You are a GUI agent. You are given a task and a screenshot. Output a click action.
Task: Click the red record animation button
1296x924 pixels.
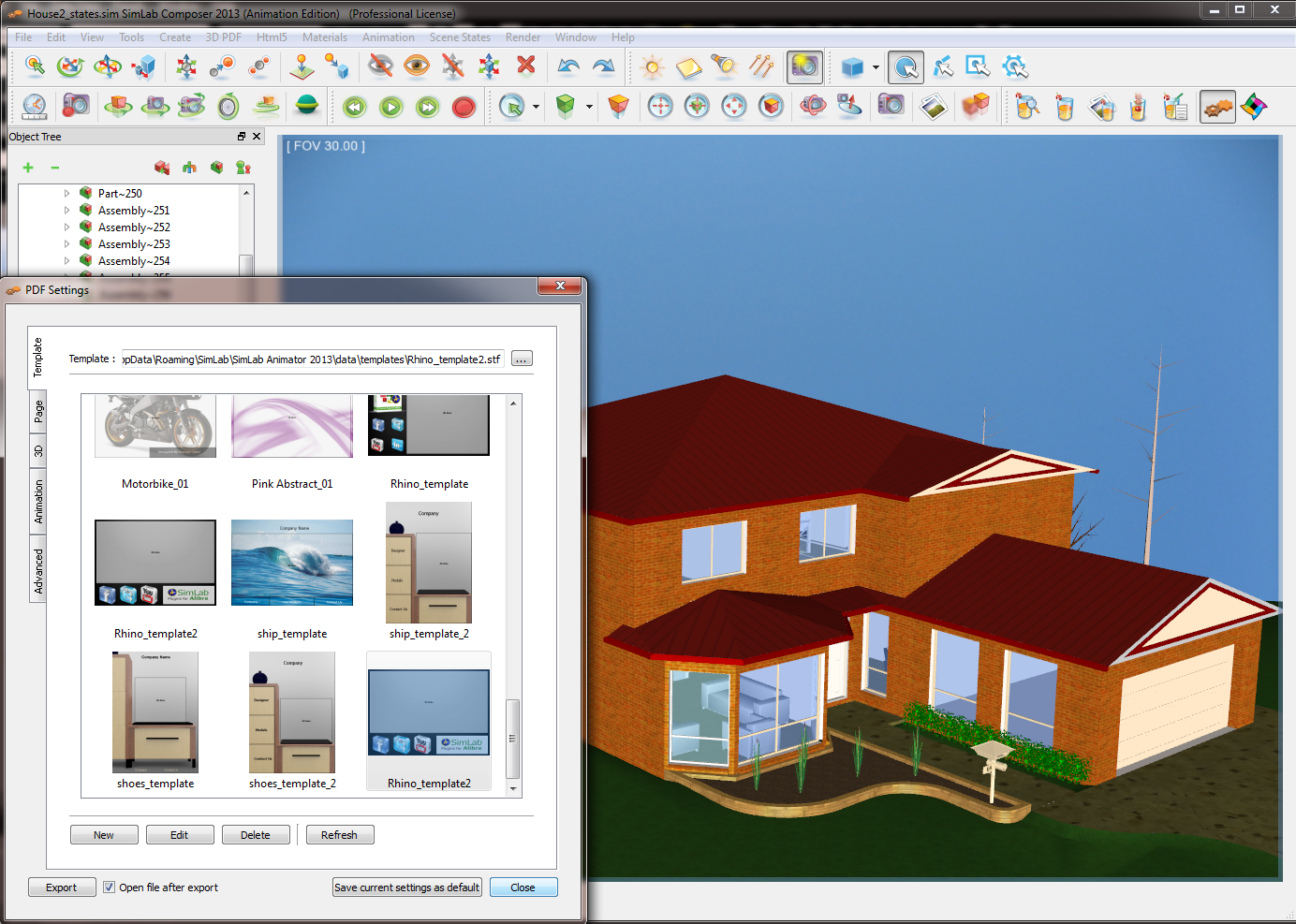click(x=464, y=108)
